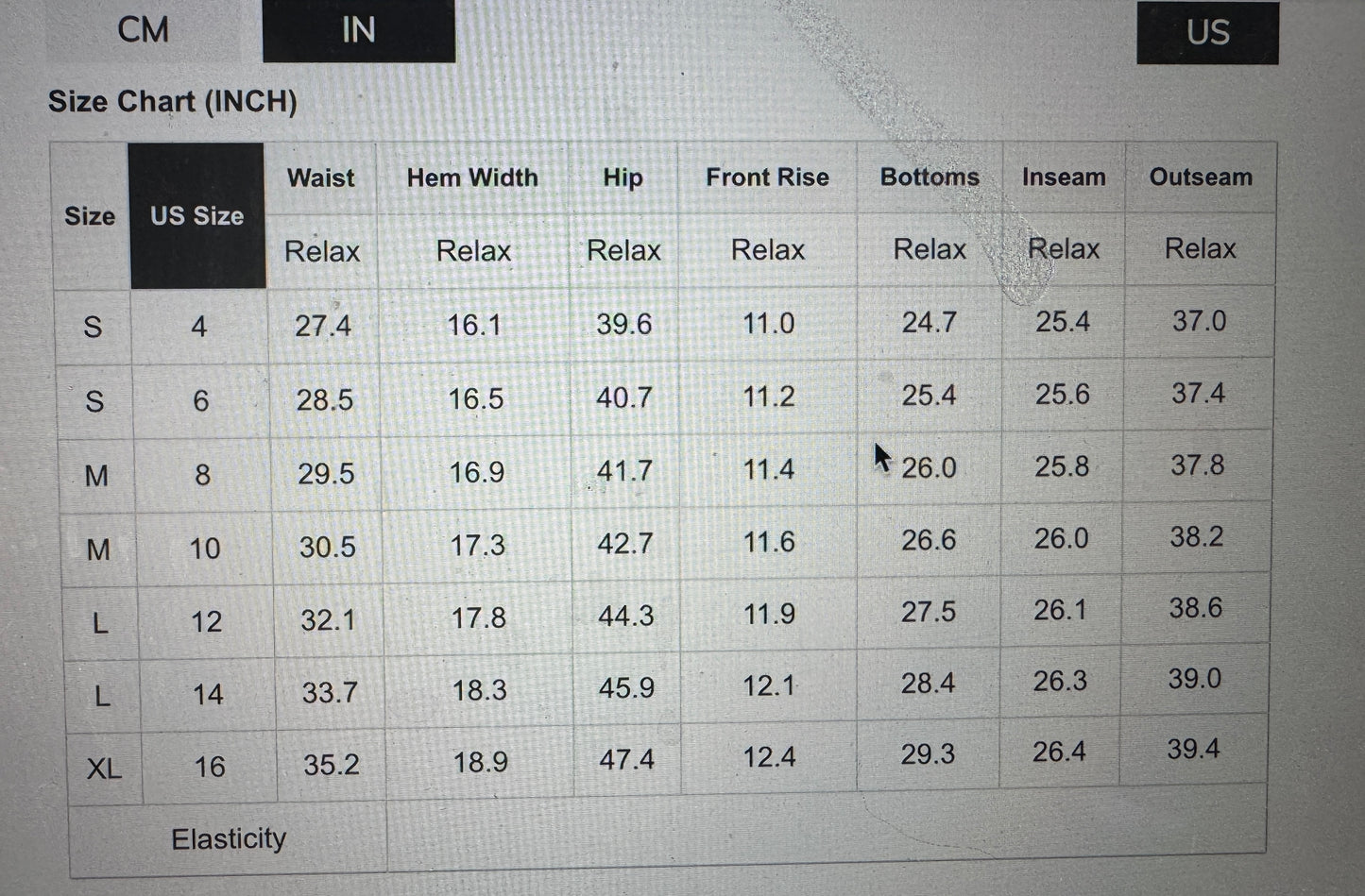Click the Hem Width column header
This screenshot has height=896, width=1365.
[x=472, y=178]
